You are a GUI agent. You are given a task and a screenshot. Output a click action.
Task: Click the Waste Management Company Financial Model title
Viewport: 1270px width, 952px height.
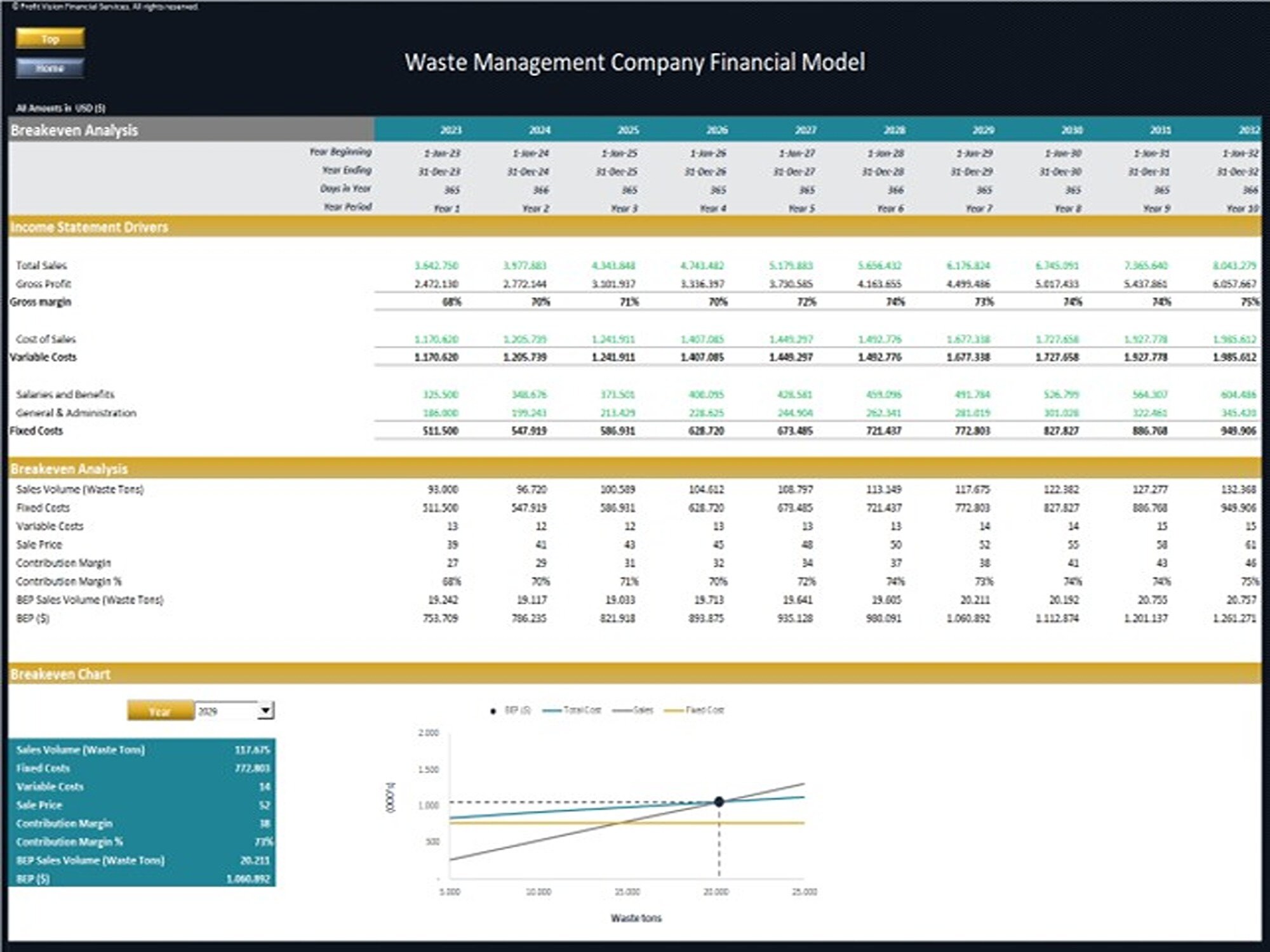point(635,63)
